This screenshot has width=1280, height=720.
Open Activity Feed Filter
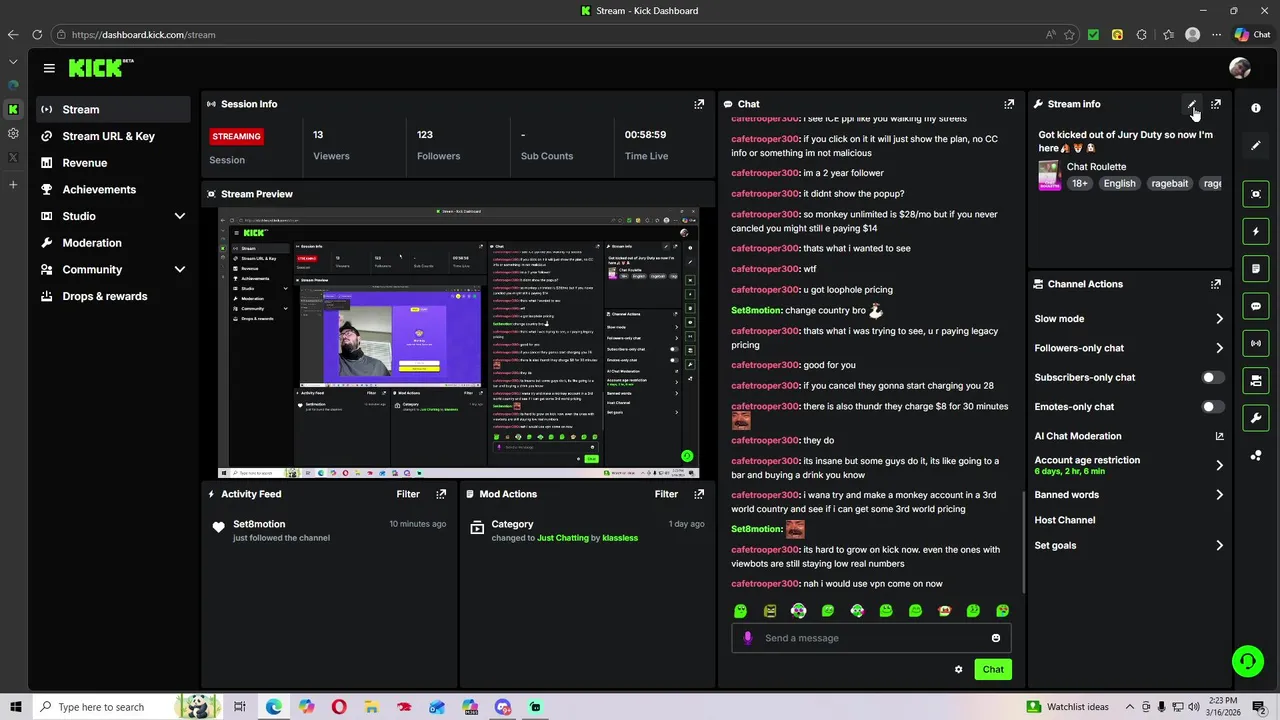point(408,494)
